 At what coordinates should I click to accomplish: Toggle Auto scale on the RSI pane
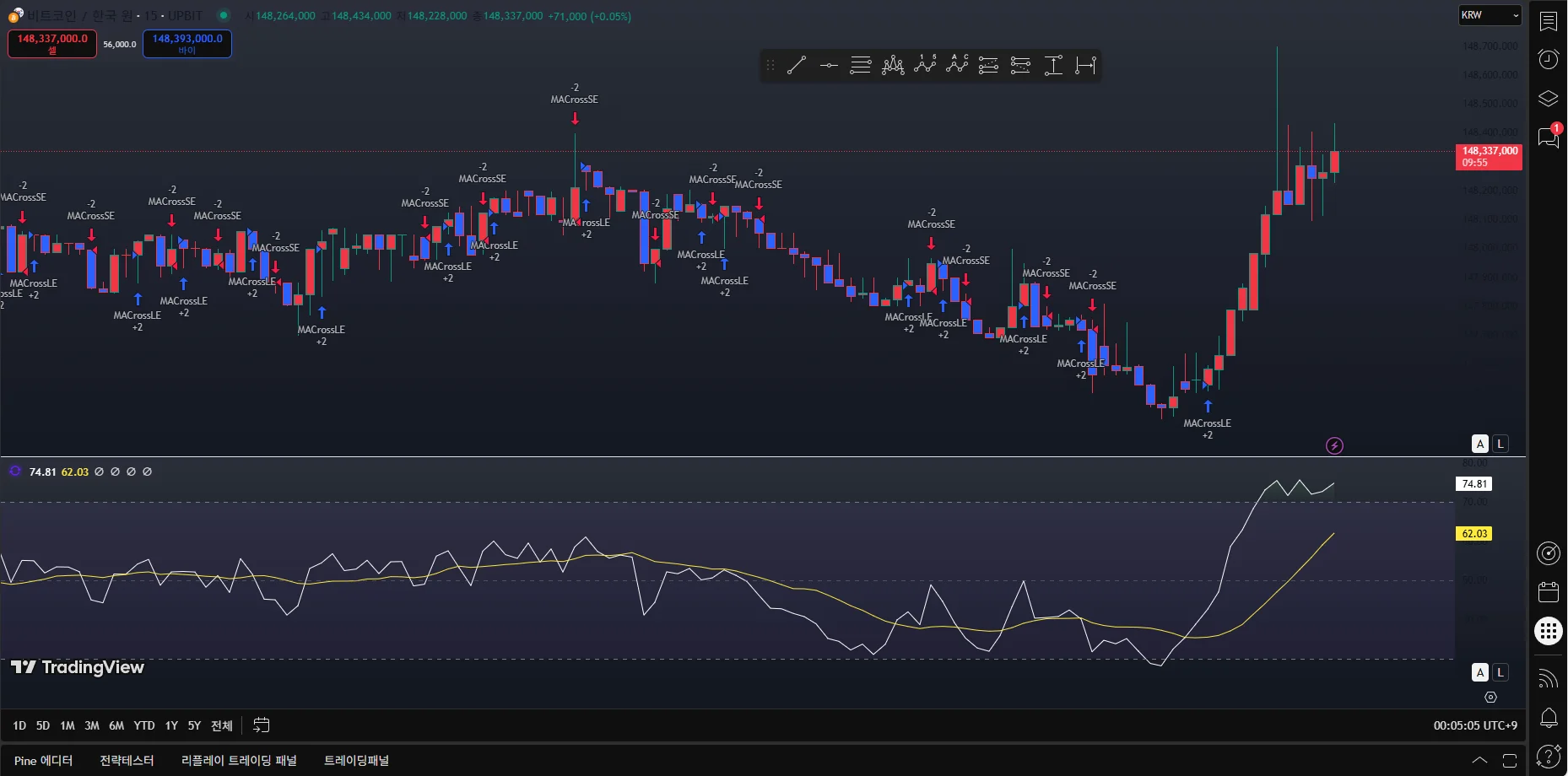1480,672
